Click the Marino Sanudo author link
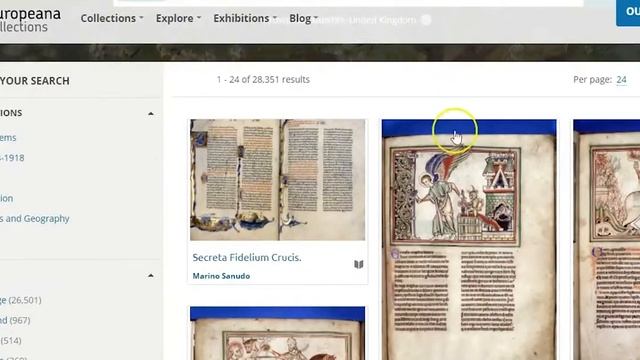This screenshot has height=360, width=640. tap(221, 276)
